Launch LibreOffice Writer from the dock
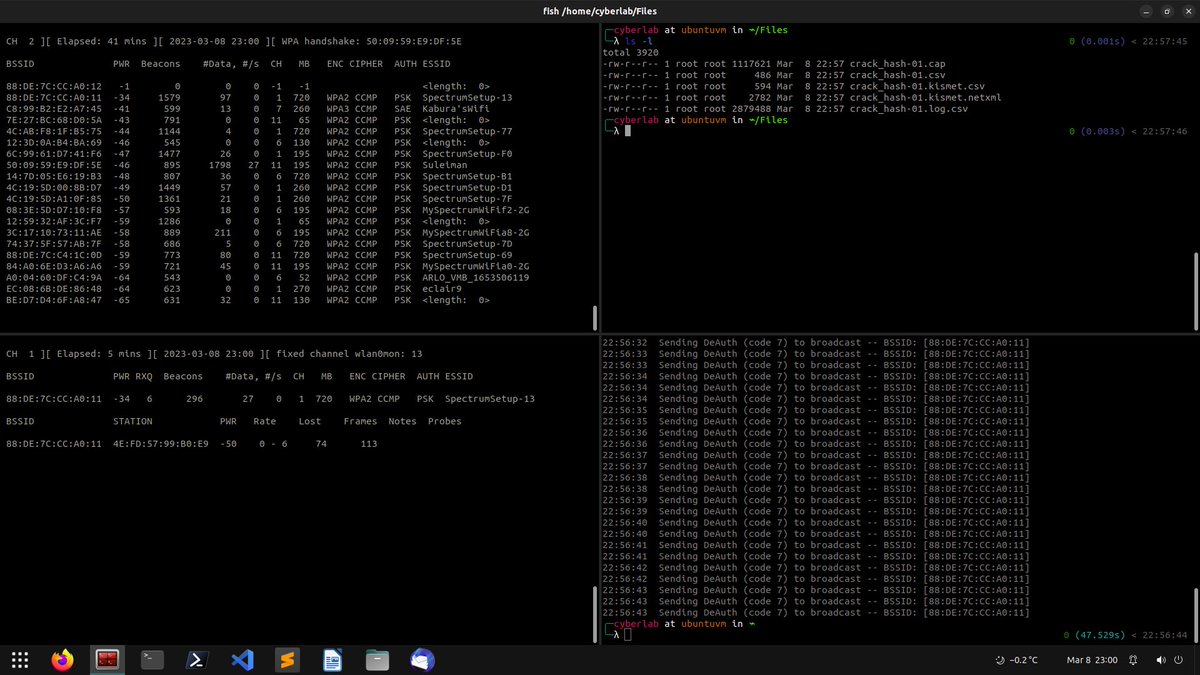1200x675 pixels. pyautogui.click(x=332, y=659)
